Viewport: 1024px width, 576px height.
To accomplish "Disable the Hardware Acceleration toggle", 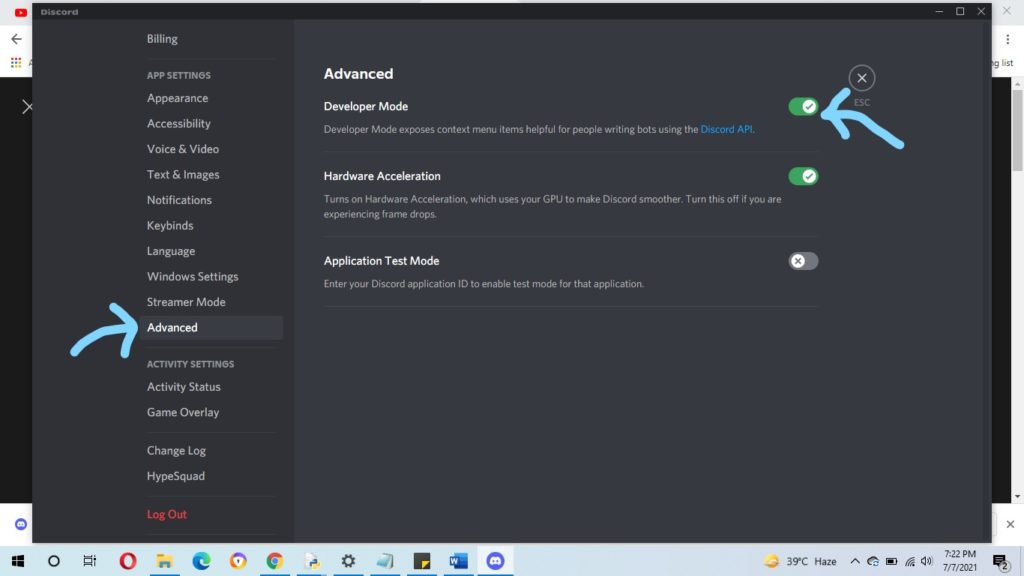I will pyautogui.click(x=803, y=176).
